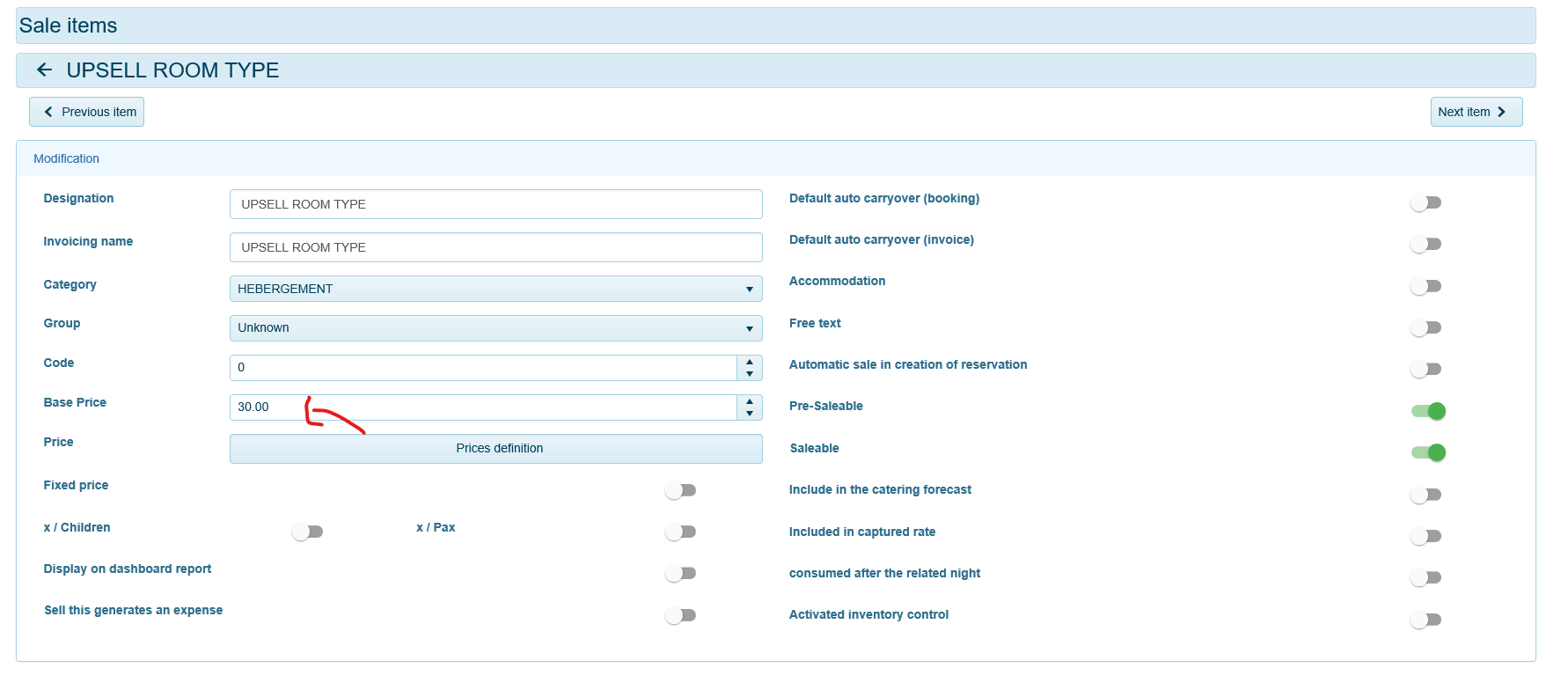Toggle the x / Pax switch
This screenshot has height=690, width=1568.
(681, 532)
